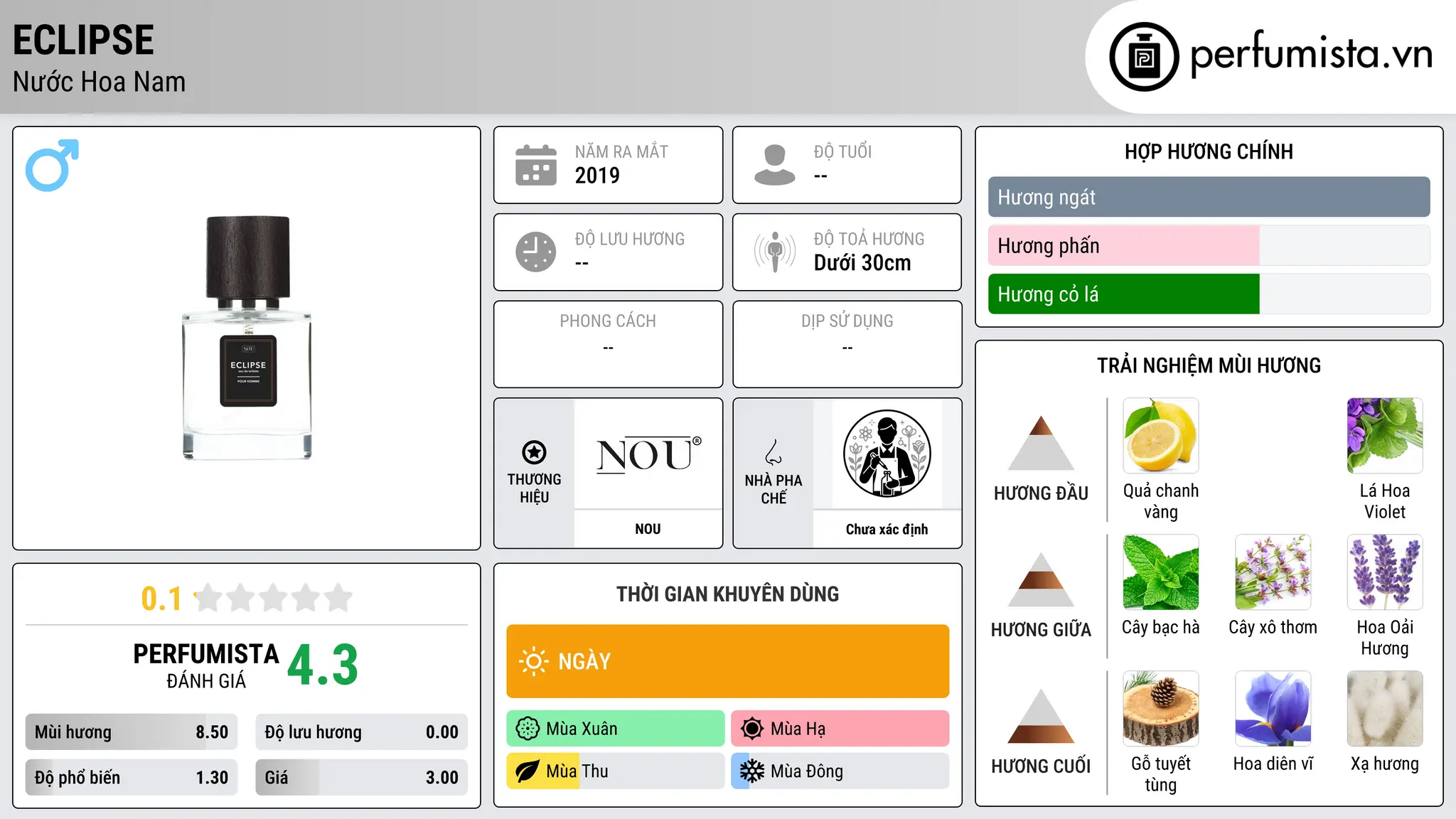Click the Độ phổ biến 1.30 score bar
This screenshot has width=1456, height=819.
pos(132,777)
